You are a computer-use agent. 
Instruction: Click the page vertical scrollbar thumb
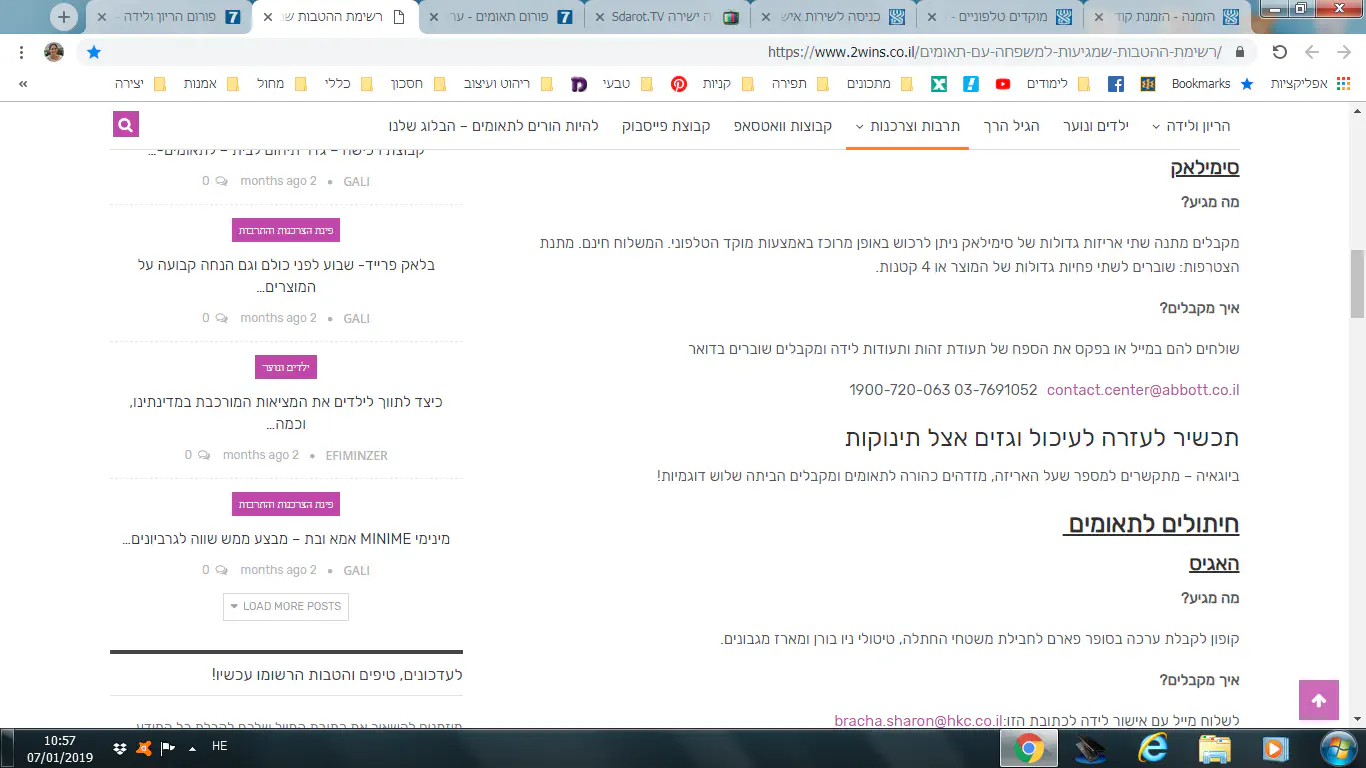[1357, 285]
